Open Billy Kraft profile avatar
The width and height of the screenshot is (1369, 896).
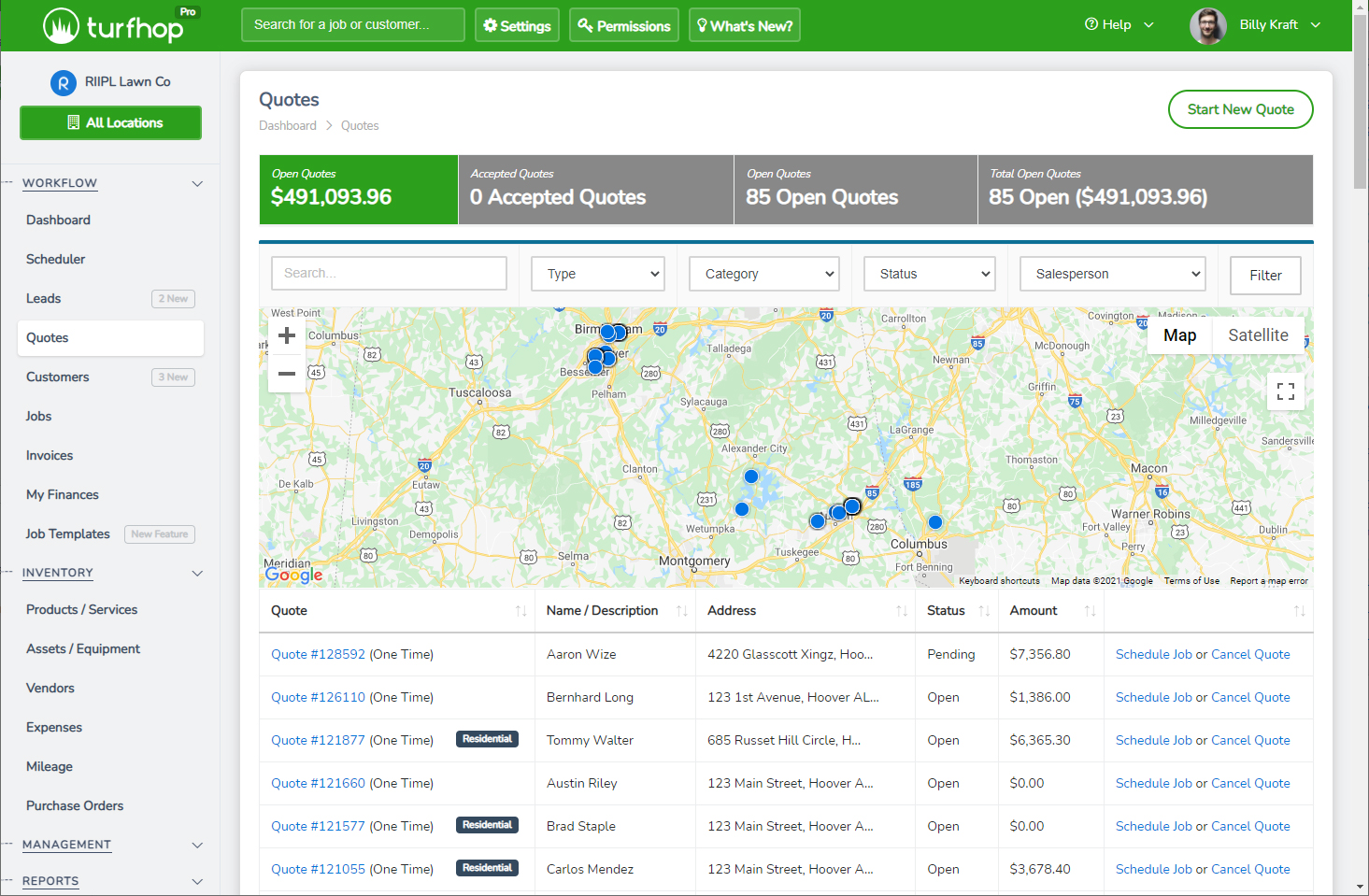(x=1207, y=25)
